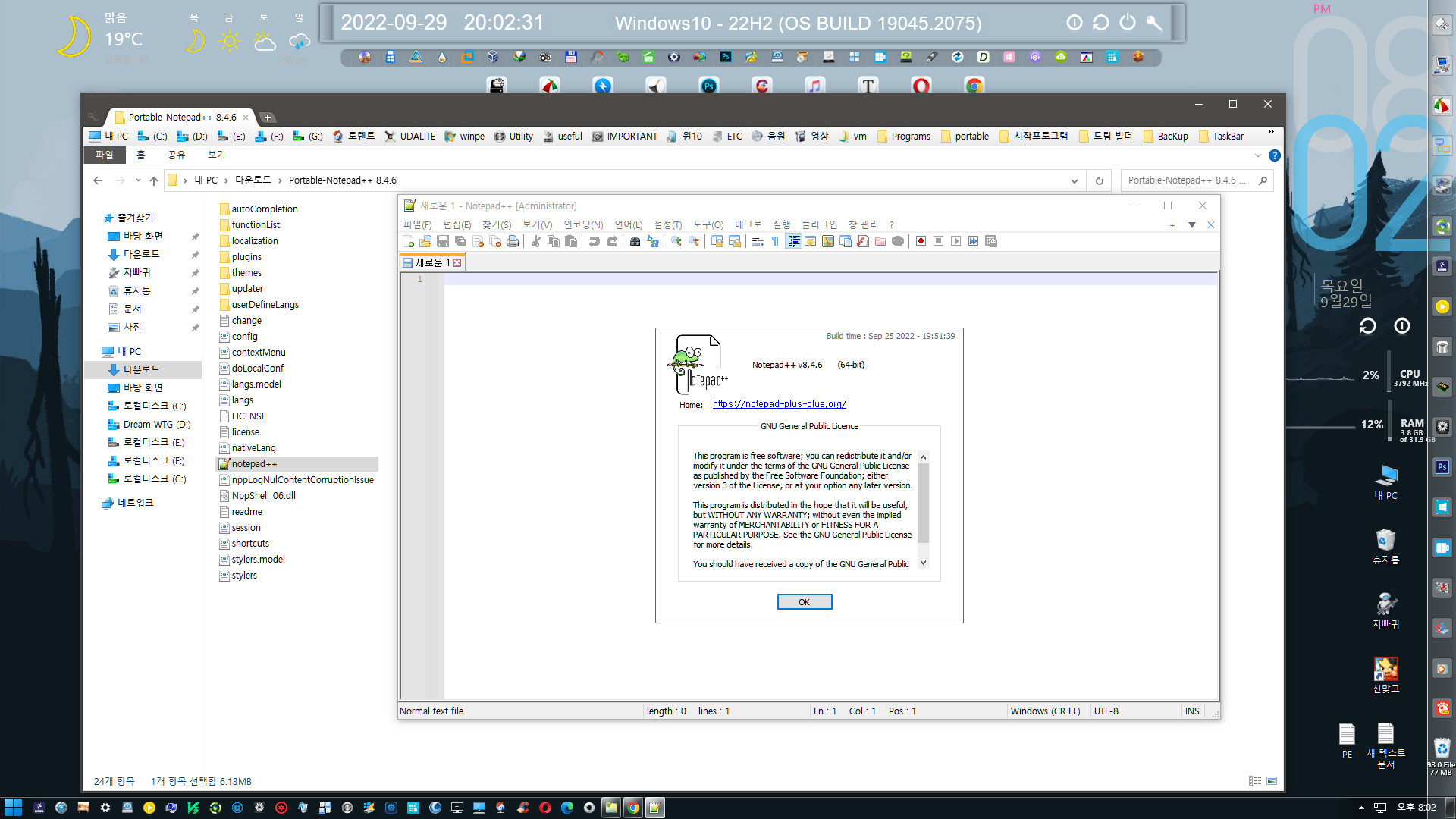Screen dimensions: 1456x819
Task: Click the Close file icon in Notepad++ toolbar
Action: 478,241
